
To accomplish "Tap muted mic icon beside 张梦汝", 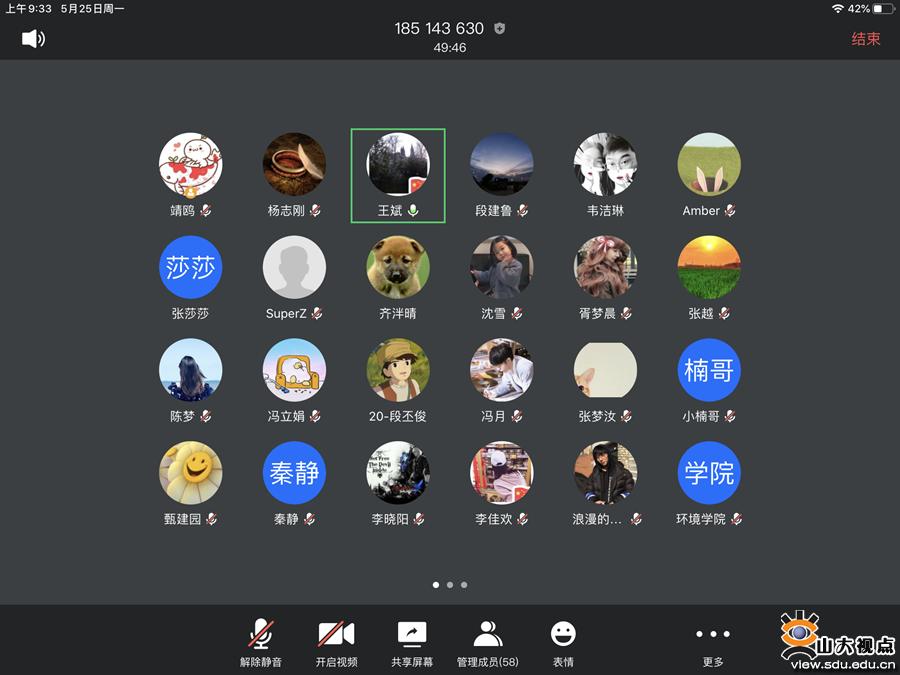I will (x=626, y=416).
